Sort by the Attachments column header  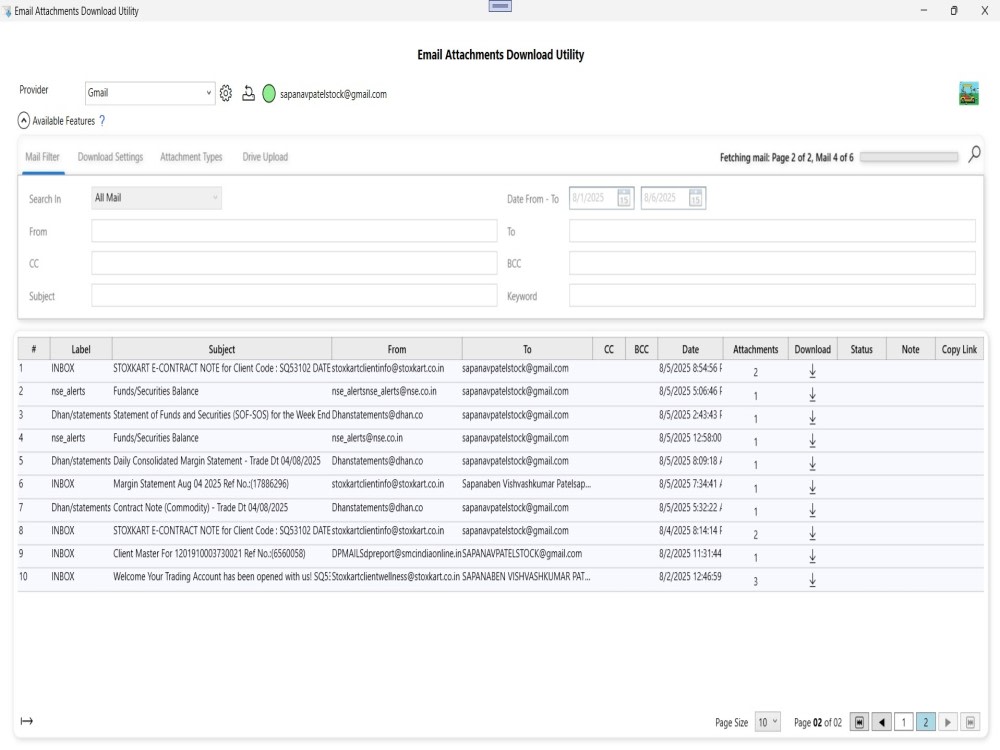pos(756,349)
